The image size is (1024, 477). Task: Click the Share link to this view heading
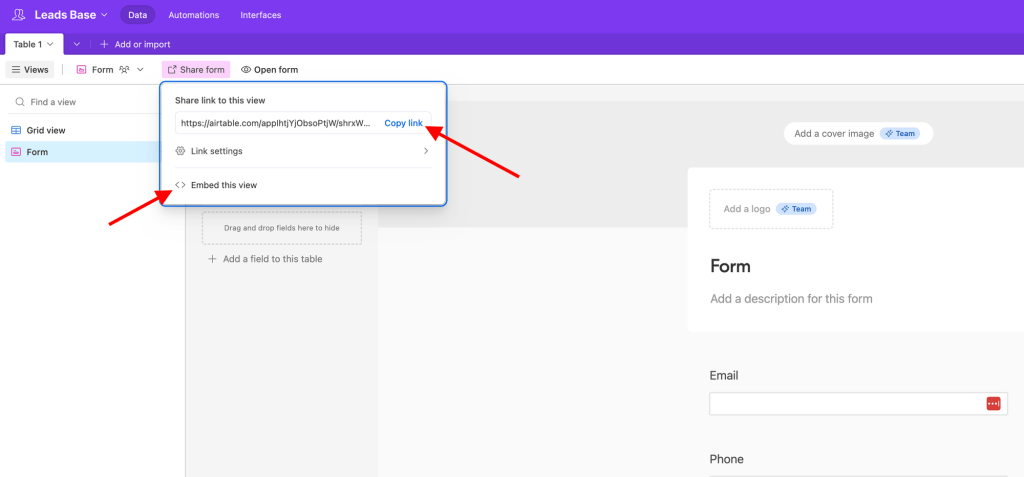click(219, 100)
